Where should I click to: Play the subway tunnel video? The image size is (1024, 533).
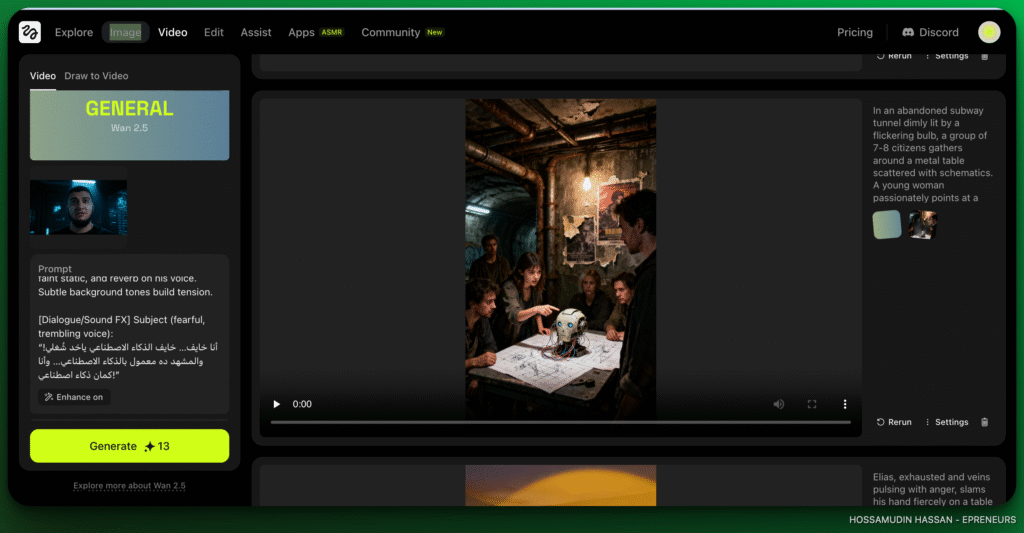277,404
